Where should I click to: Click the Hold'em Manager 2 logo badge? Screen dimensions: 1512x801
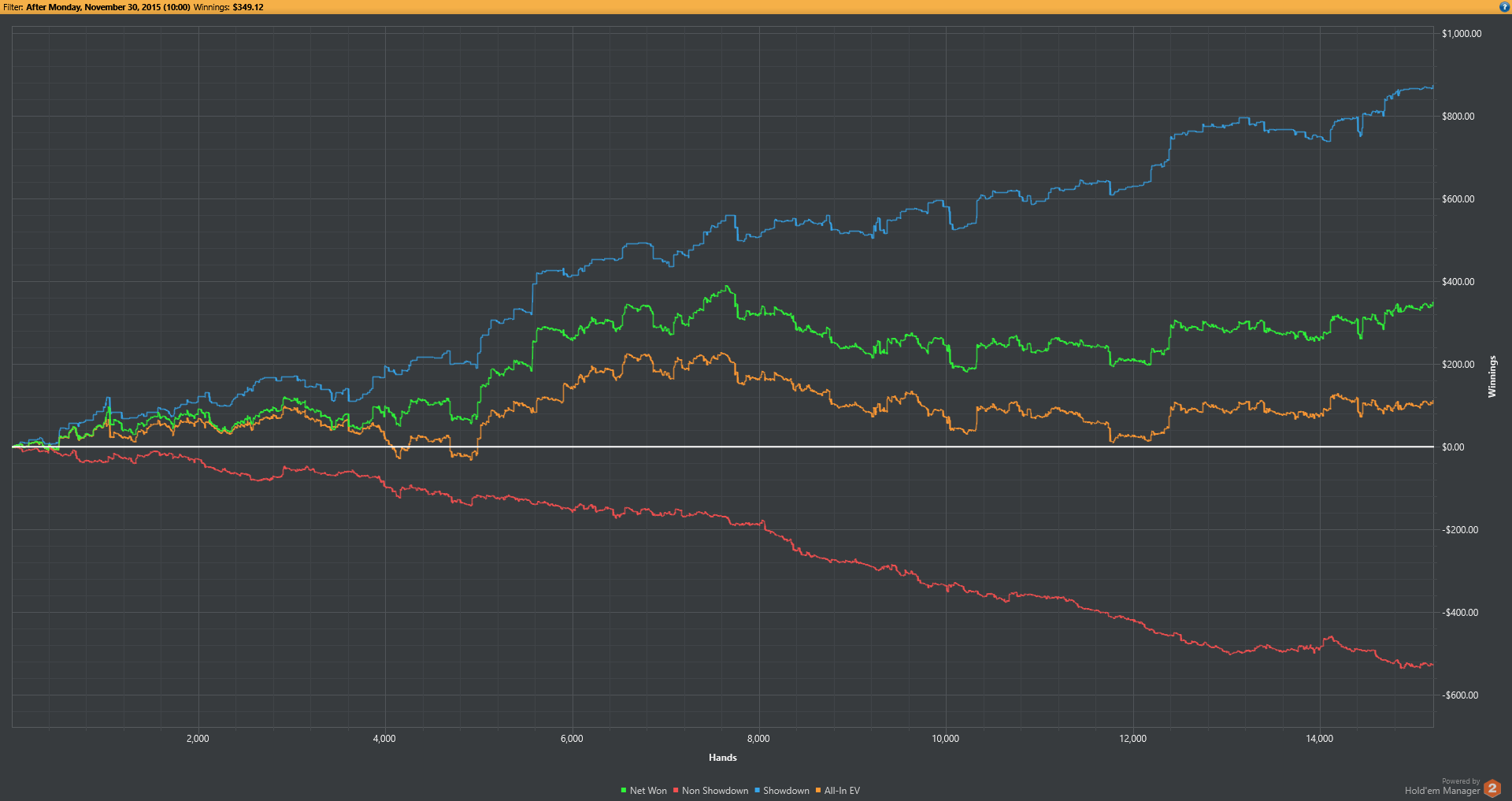coord(1492,788)
